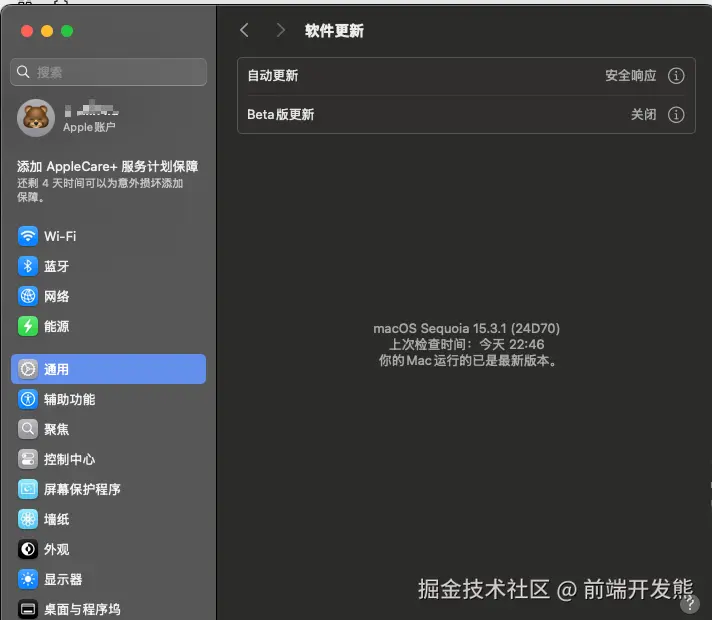Click the sun icon for 显示器

click(28, 579)
